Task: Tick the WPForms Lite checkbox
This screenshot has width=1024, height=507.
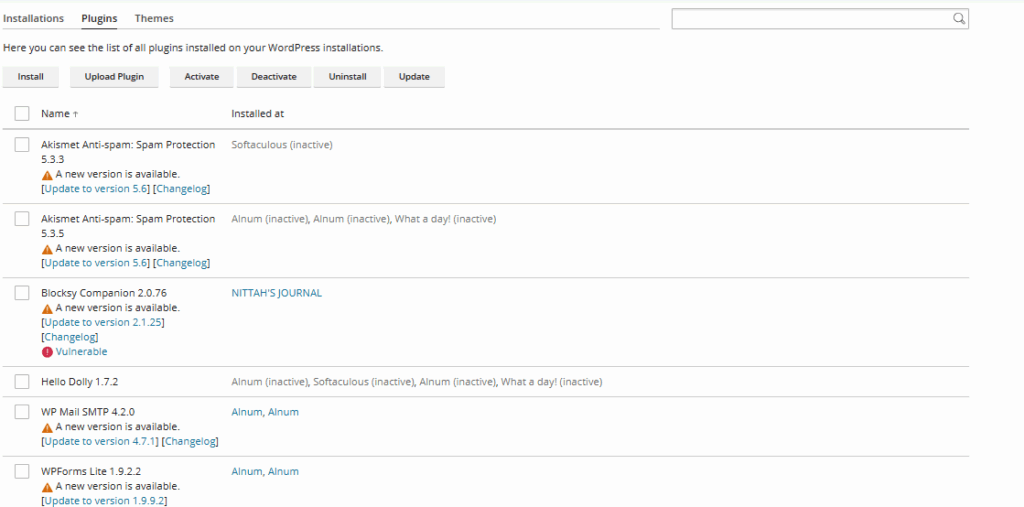Action: coord(22,471)
